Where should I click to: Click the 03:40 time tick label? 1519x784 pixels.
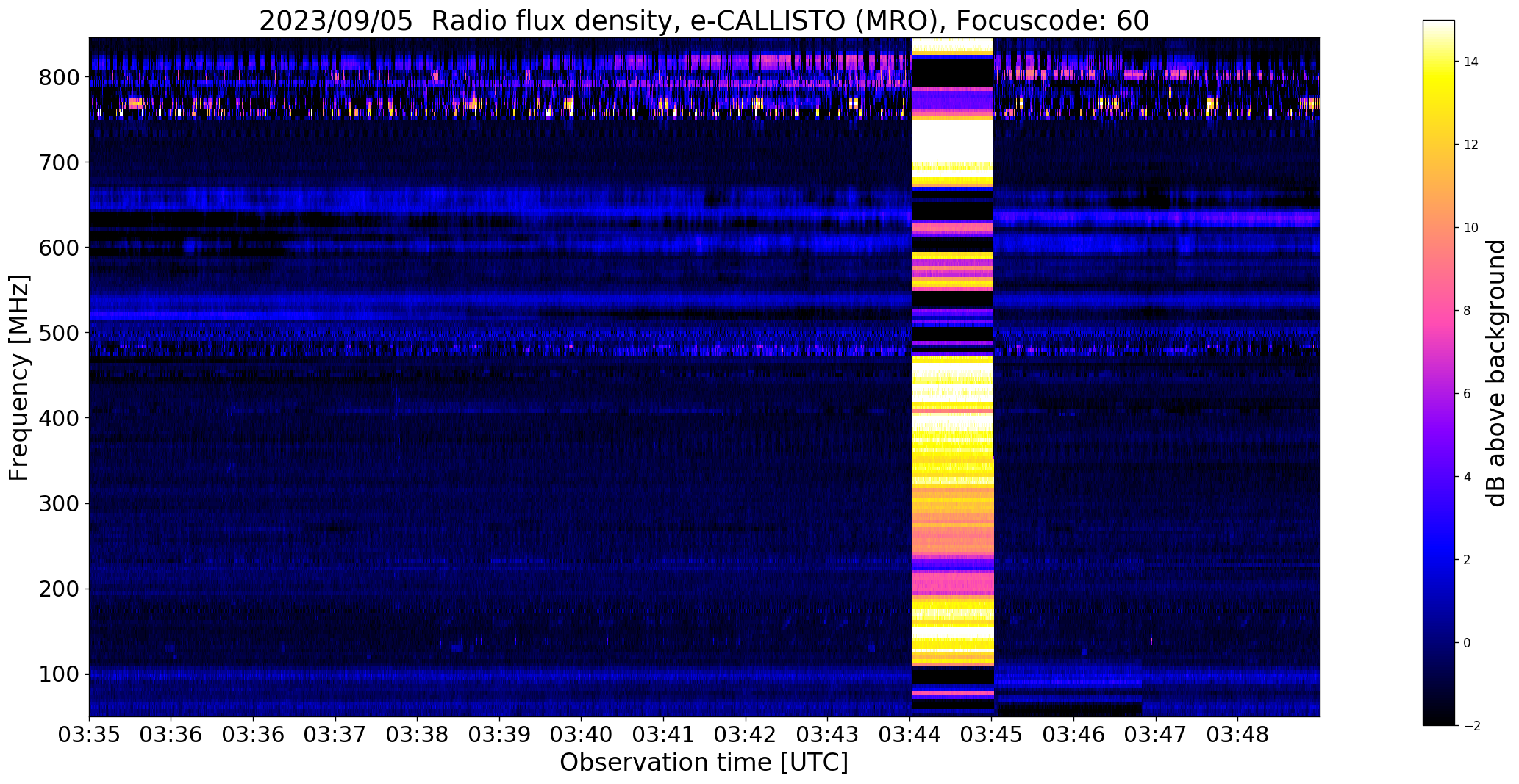click(x=582, y=735)
